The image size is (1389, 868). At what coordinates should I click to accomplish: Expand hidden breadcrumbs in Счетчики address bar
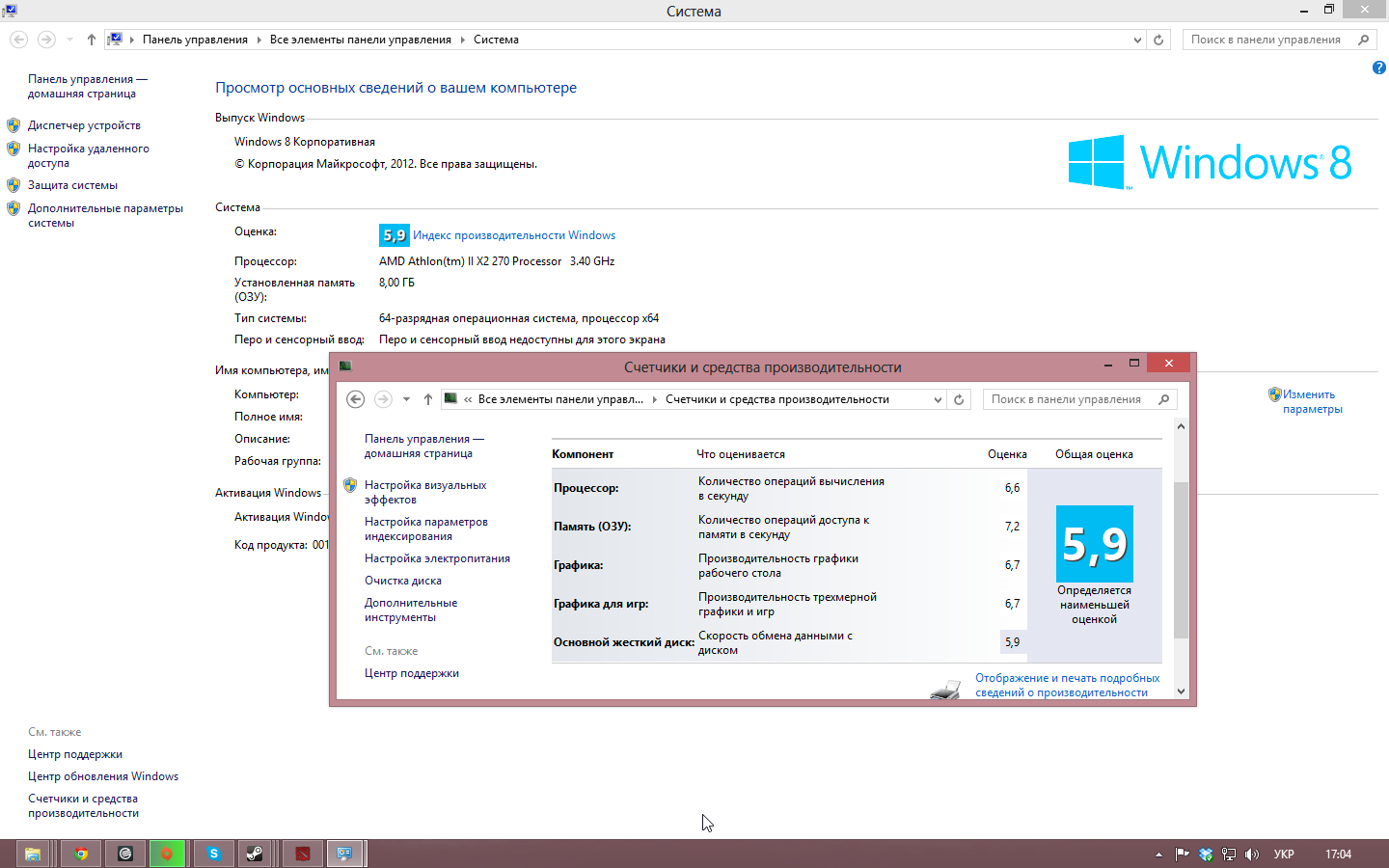(x=468, y=399)
